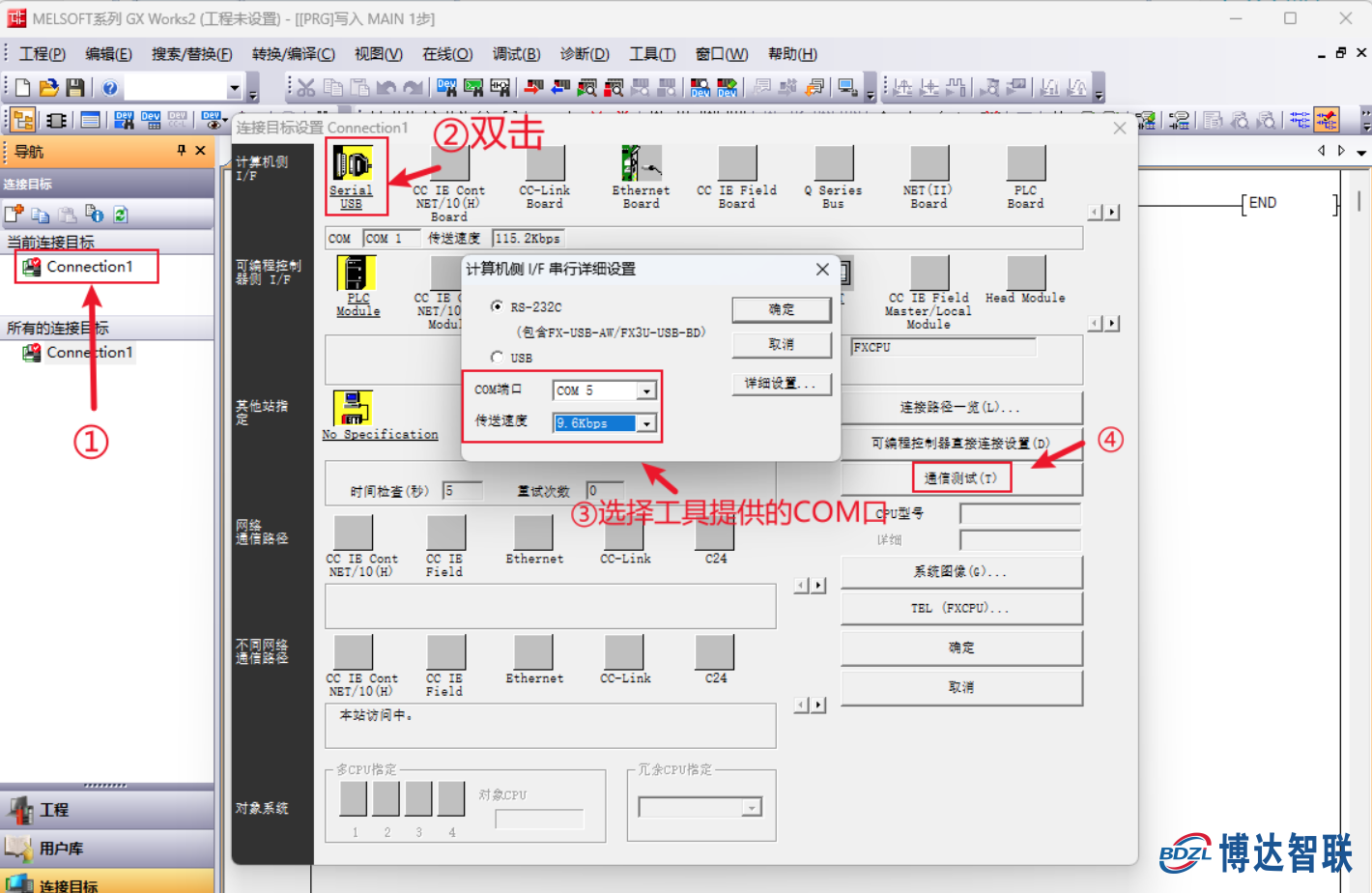
Task: Pin the 导航 navigation panel
Action: [x=182, y=151]
